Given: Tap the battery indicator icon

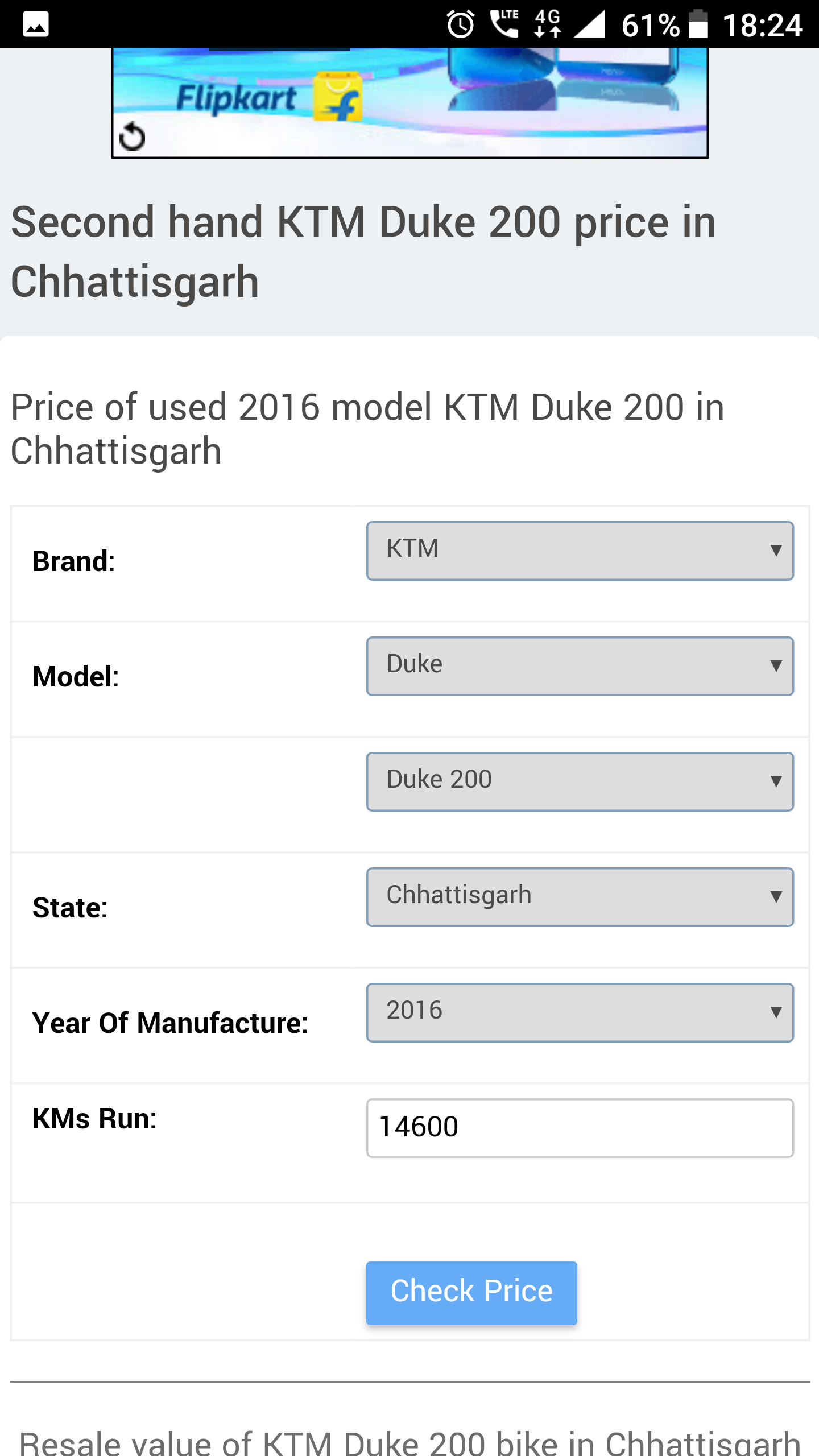Looking at the screenshot, I should 698,24.
